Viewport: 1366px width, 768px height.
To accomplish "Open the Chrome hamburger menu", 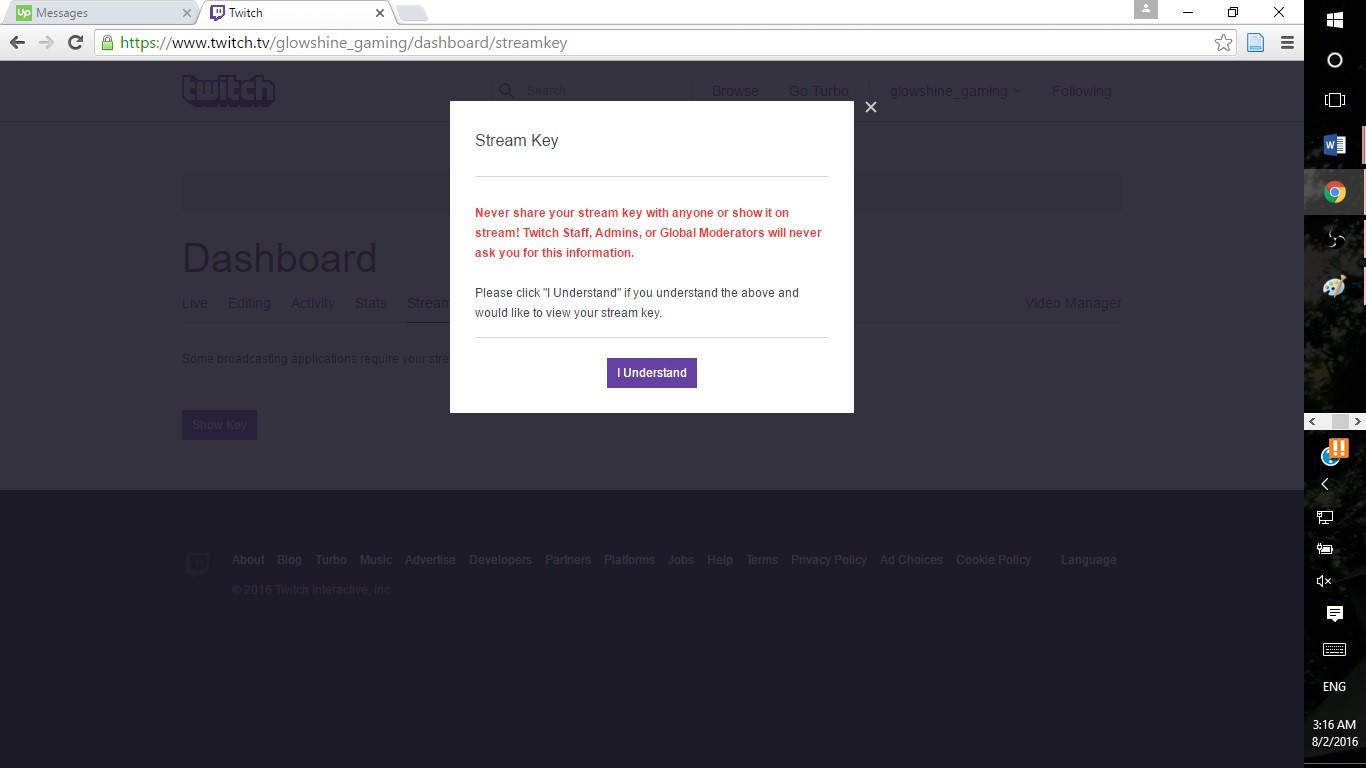I will pos(1287,43).
